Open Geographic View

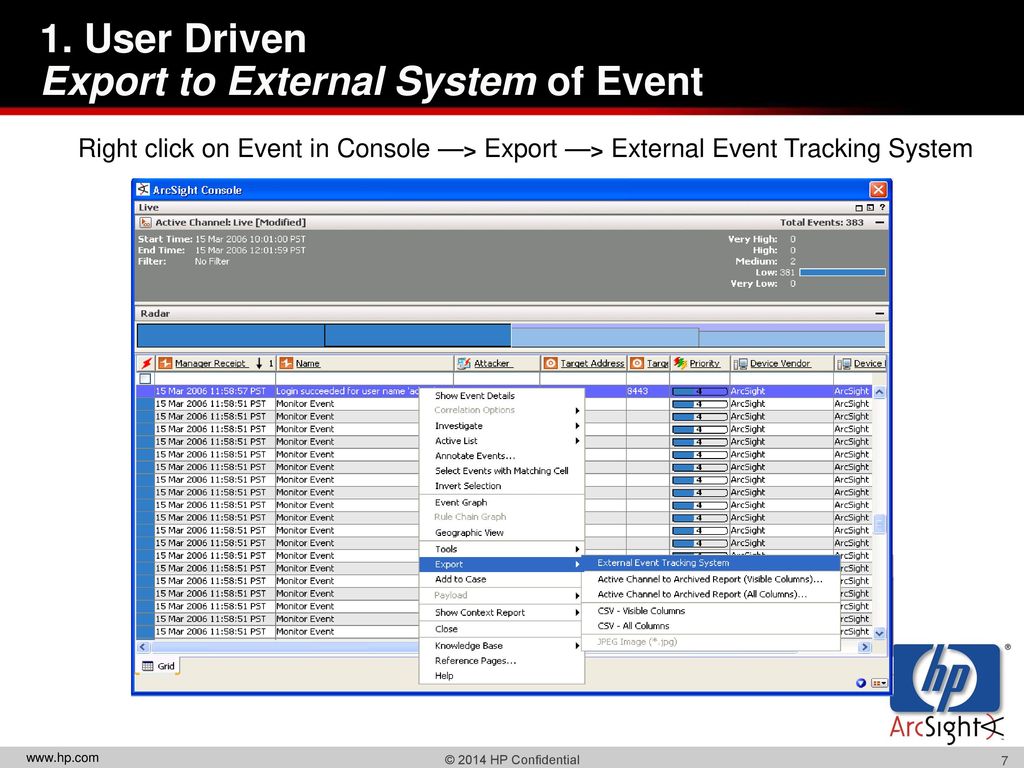(501, 533)
